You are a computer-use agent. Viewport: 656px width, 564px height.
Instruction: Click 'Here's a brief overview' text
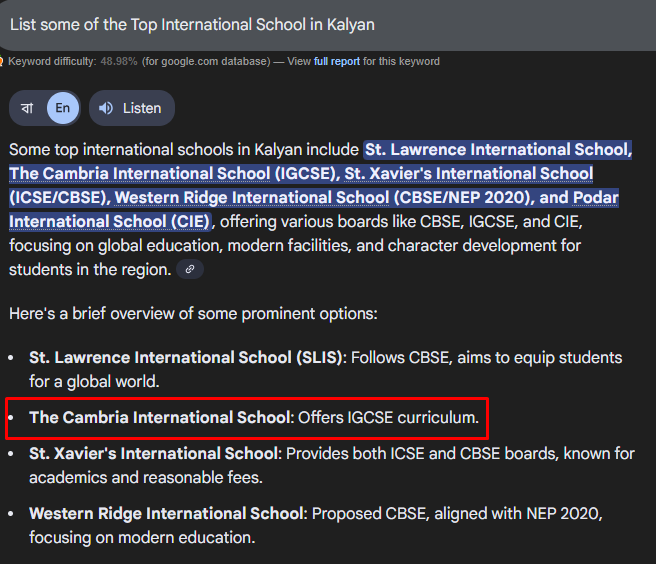pyautogui.click(x=193, y=314)
